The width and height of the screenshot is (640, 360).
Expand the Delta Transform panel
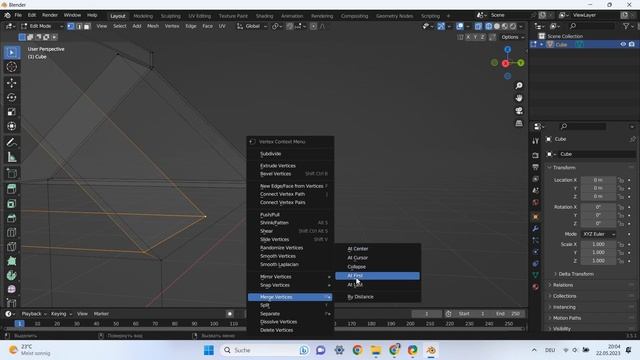[x=576, y=274]
